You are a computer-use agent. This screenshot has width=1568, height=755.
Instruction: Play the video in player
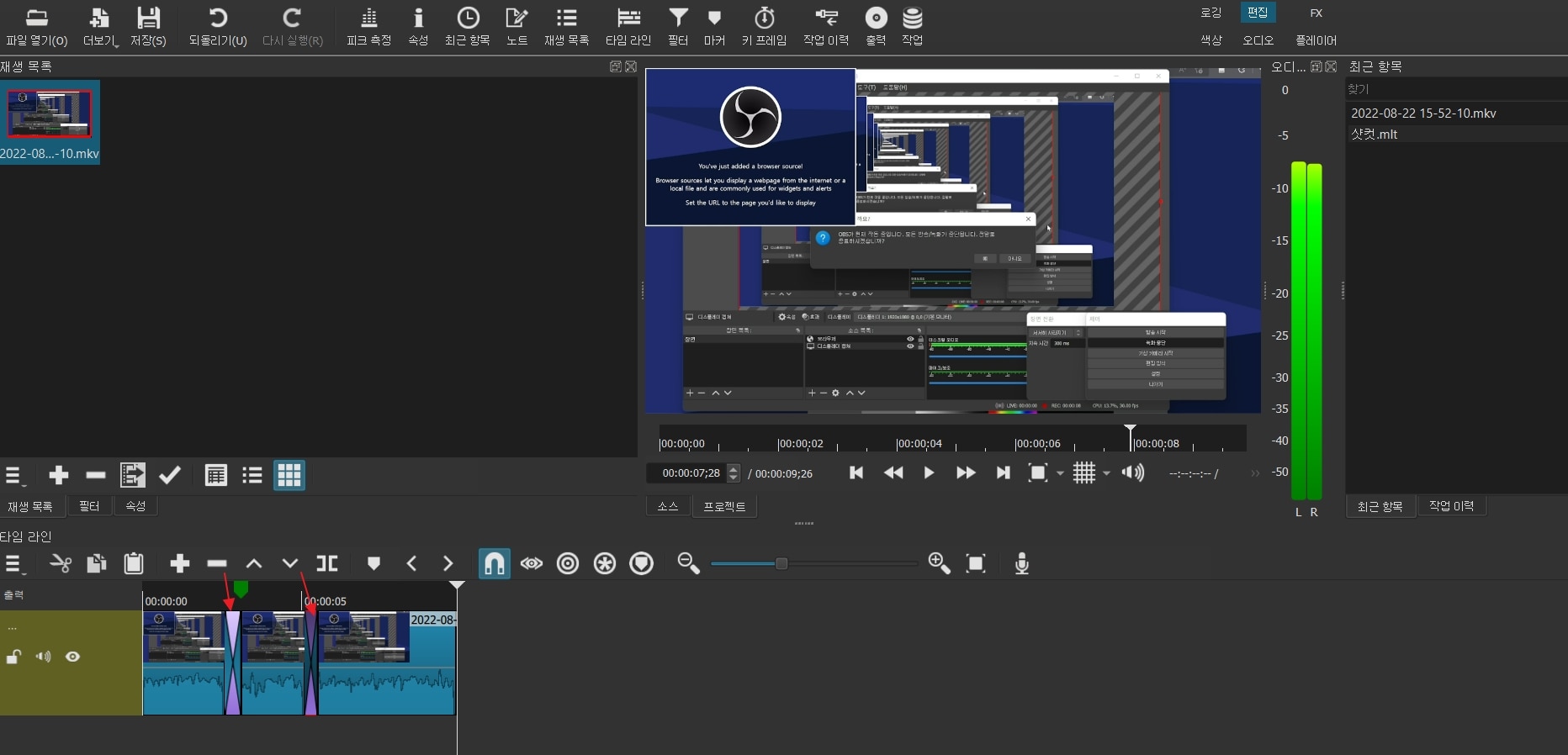point(929,473)
